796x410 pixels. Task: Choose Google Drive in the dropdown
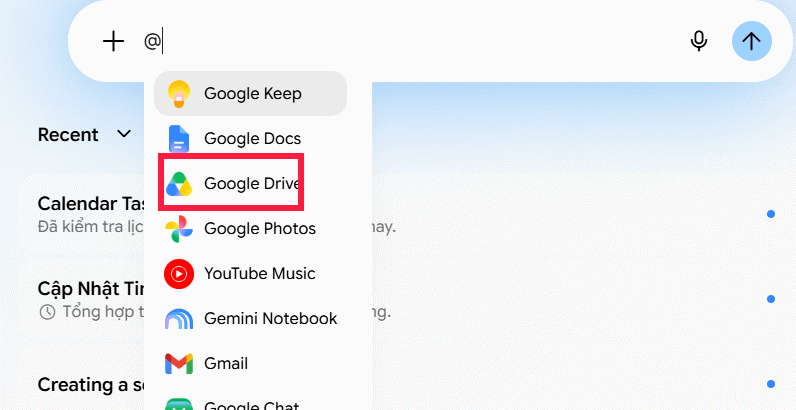(250, 184)
